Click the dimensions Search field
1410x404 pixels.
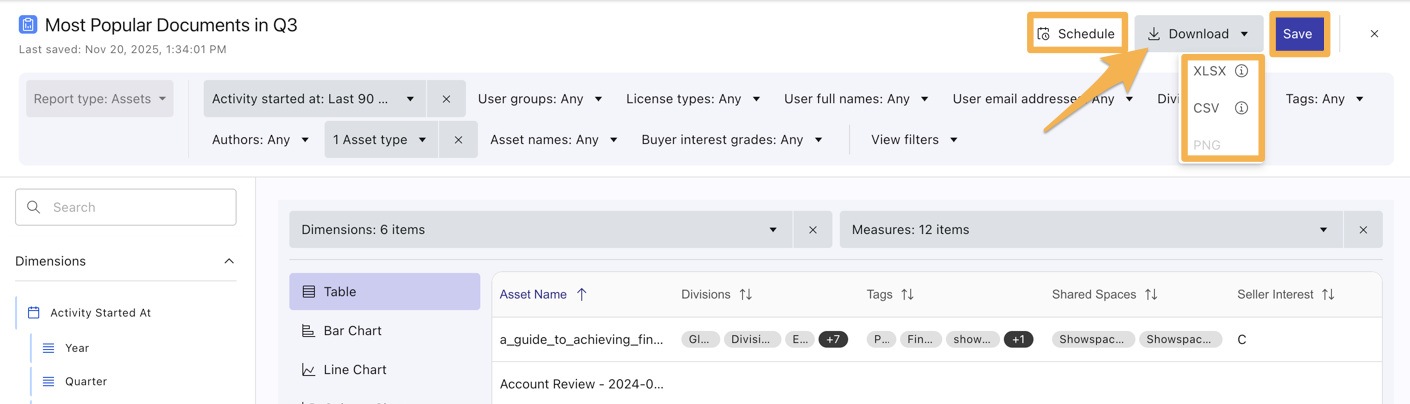pyautogui.click(x=126, y=207)
